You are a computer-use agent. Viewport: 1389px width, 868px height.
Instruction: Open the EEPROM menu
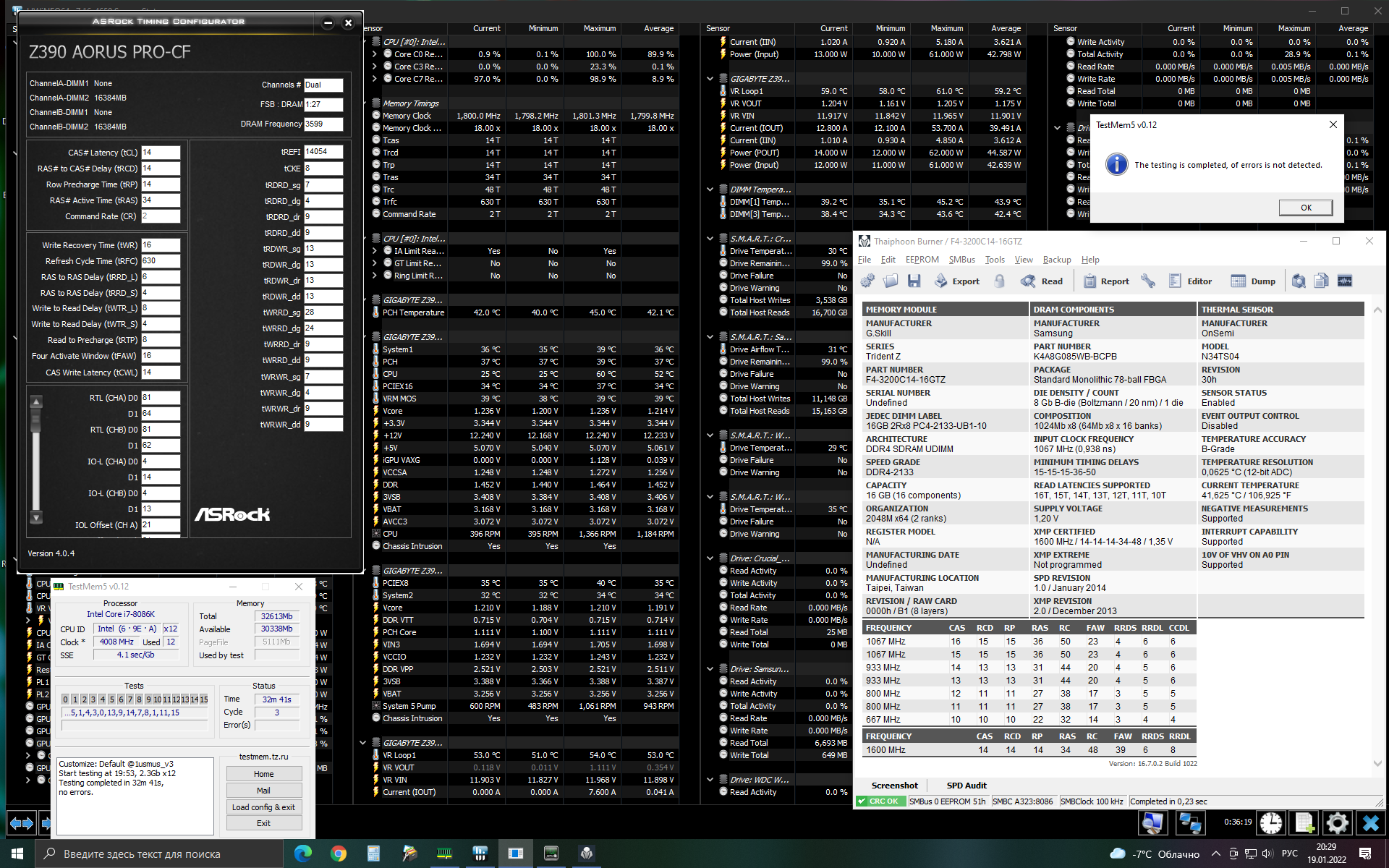pyautogui.click(x=922, y=260)
